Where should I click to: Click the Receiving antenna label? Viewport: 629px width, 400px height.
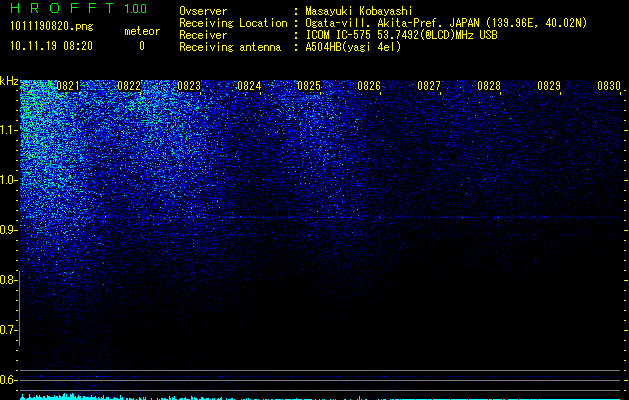230,47
